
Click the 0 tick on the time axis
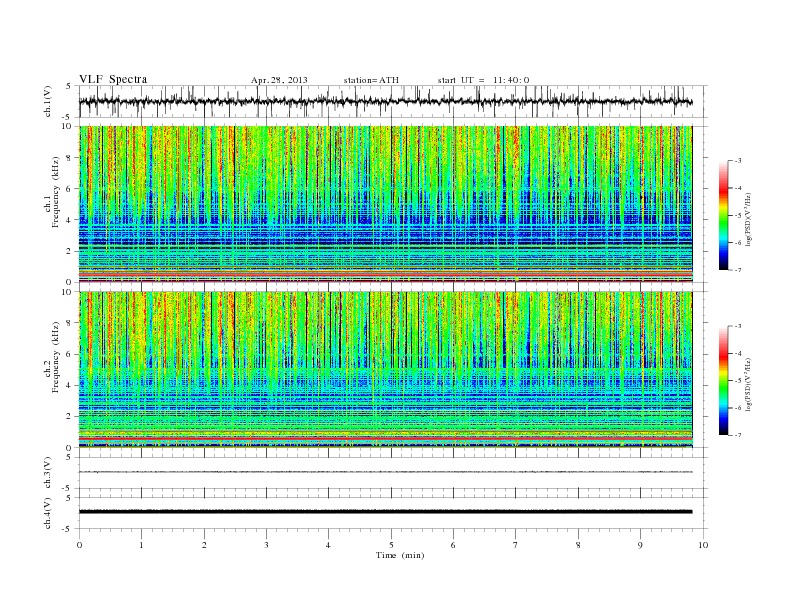click(x=79, y=545)
